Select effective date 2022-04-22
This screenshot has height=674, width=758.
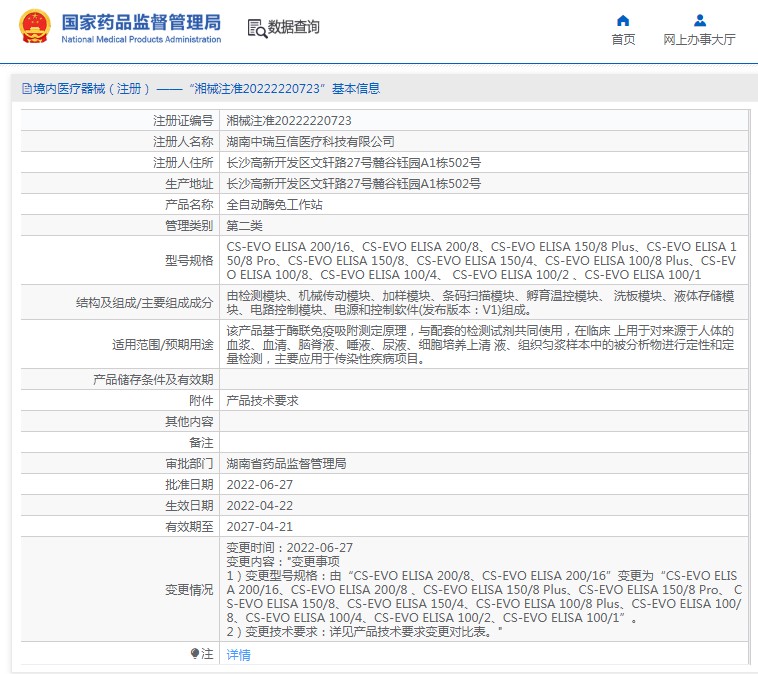tap(260, 506)
